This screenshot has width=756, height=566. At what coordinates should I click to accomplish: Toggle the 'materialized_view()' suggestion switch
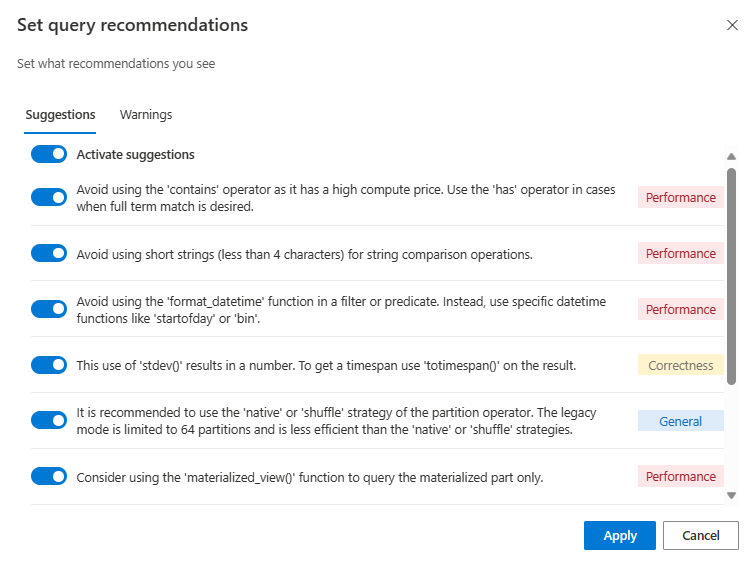click(x=49, y=477)
